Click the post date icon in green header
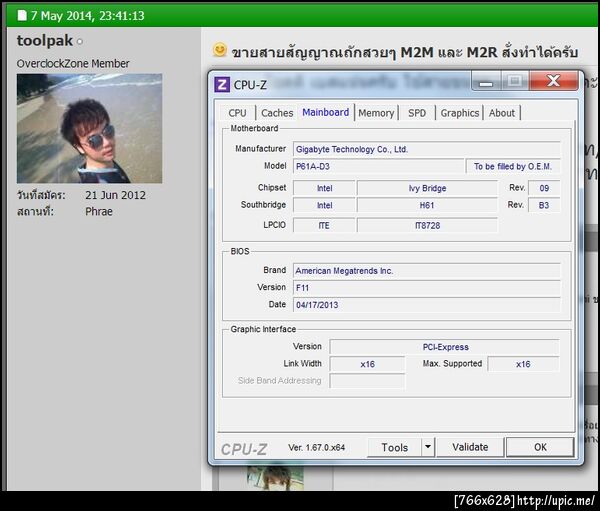 click(22, 15)
